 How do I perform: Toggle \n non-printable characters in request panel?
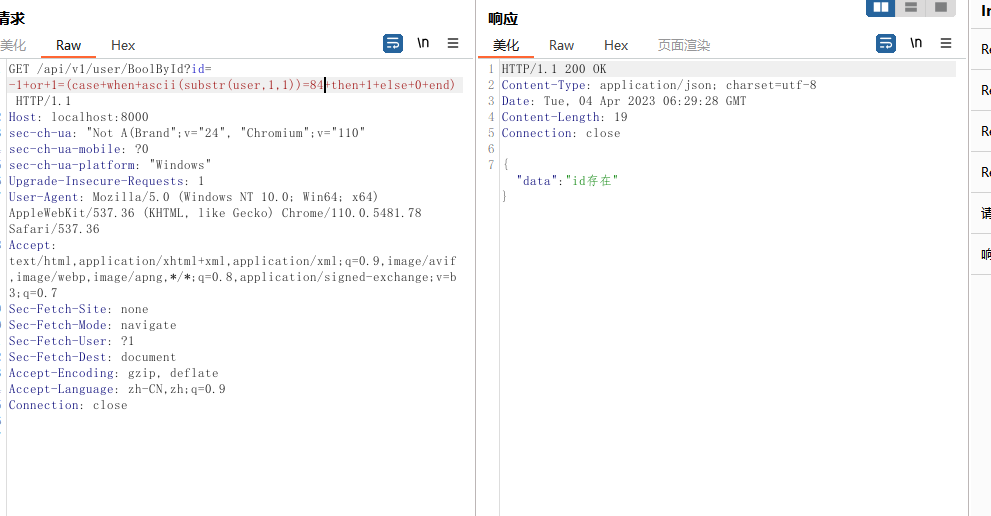423,43
